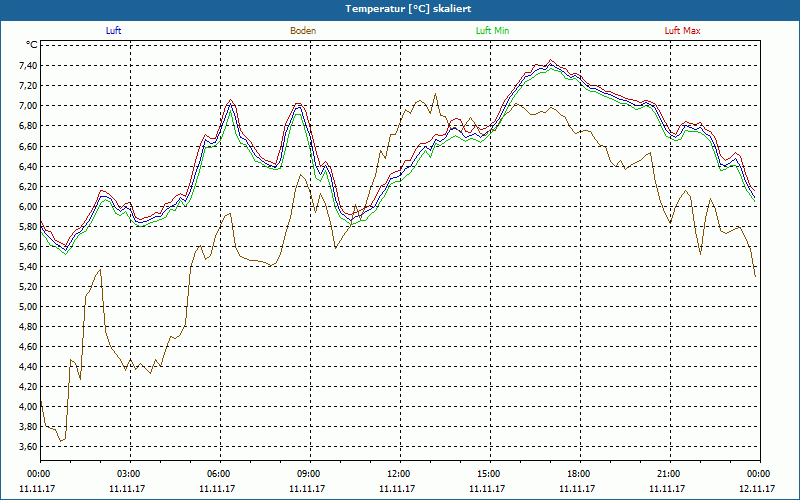The image size is (800, 500).
Task: Click the 6,40 value on the y-axis
Action: point(29,167)
